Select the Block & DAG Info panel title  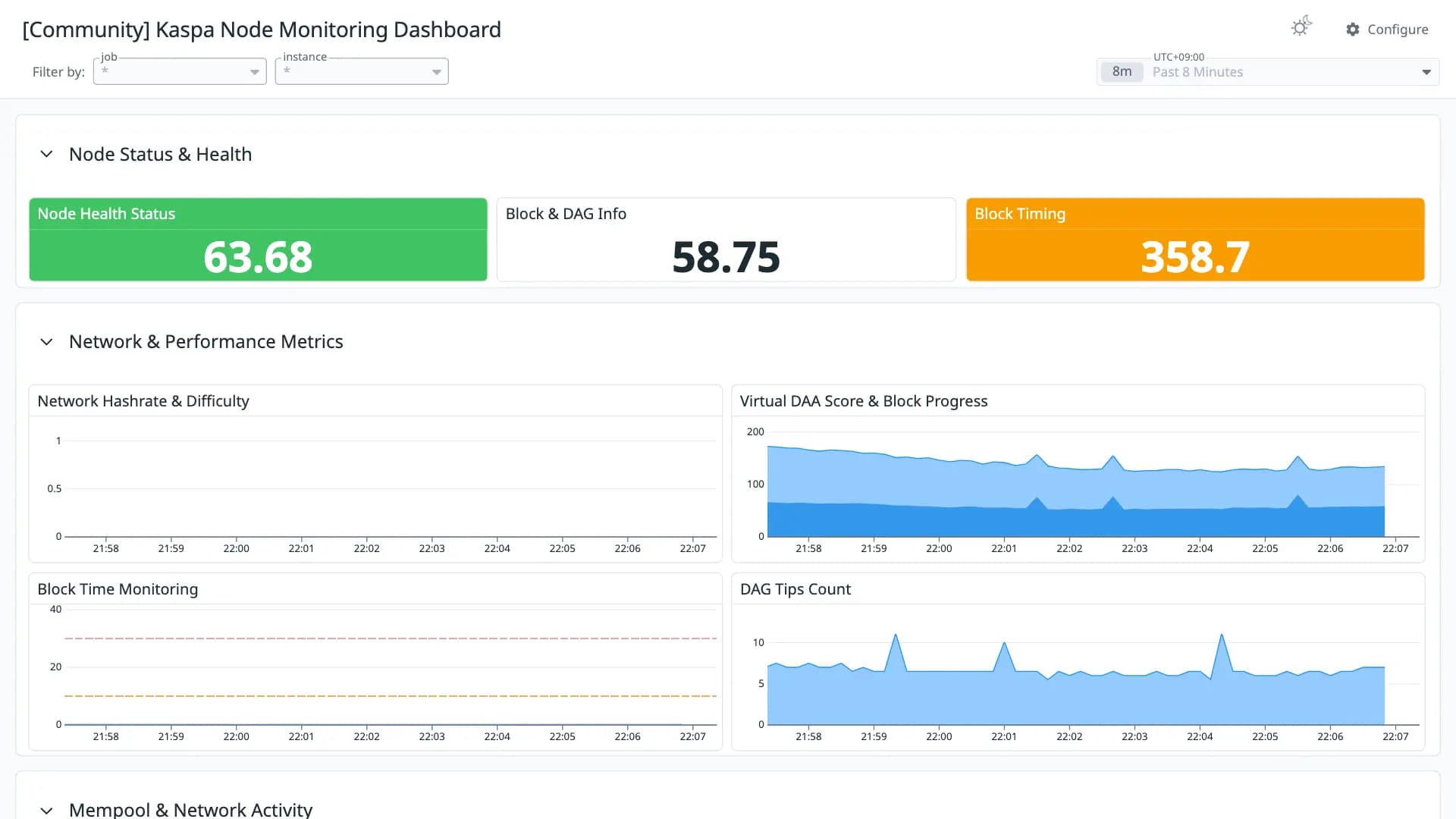point(566,214)
